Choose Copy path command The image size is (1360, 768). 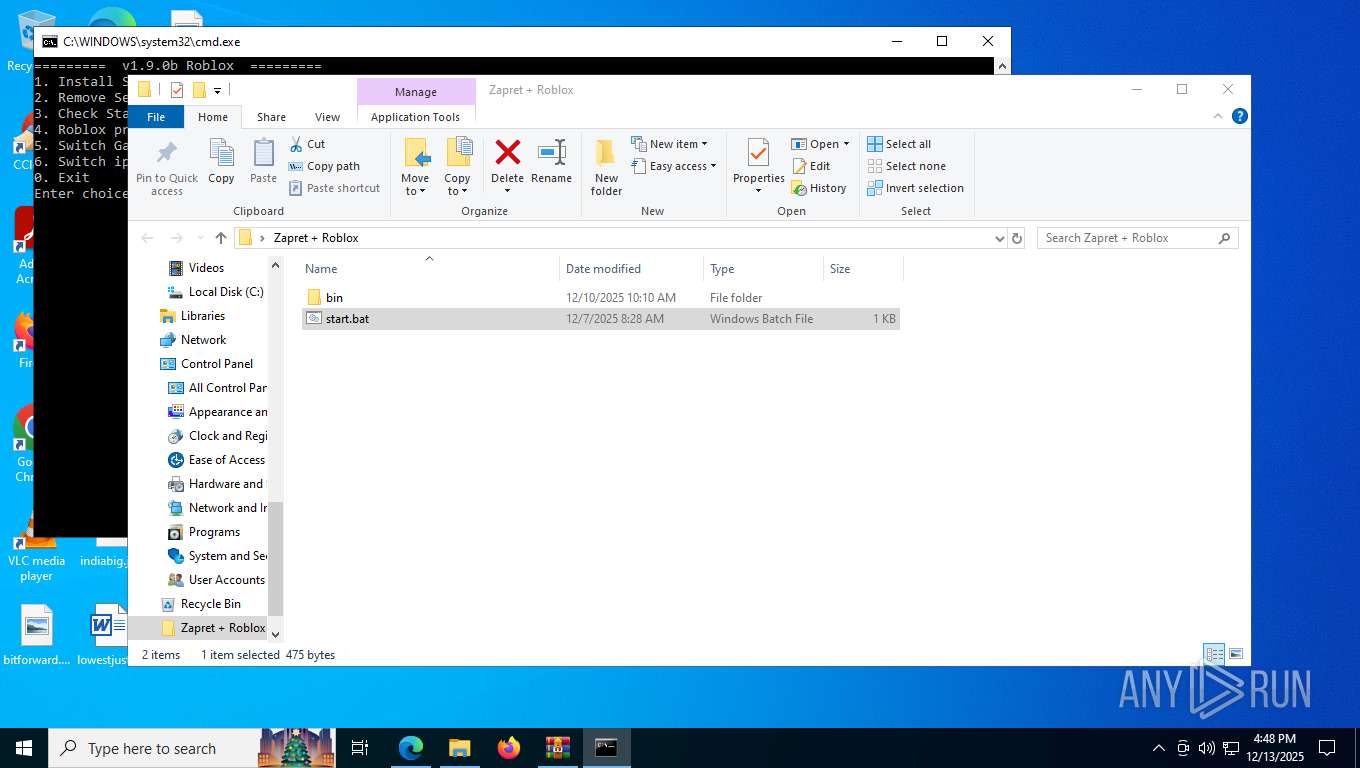324,166
